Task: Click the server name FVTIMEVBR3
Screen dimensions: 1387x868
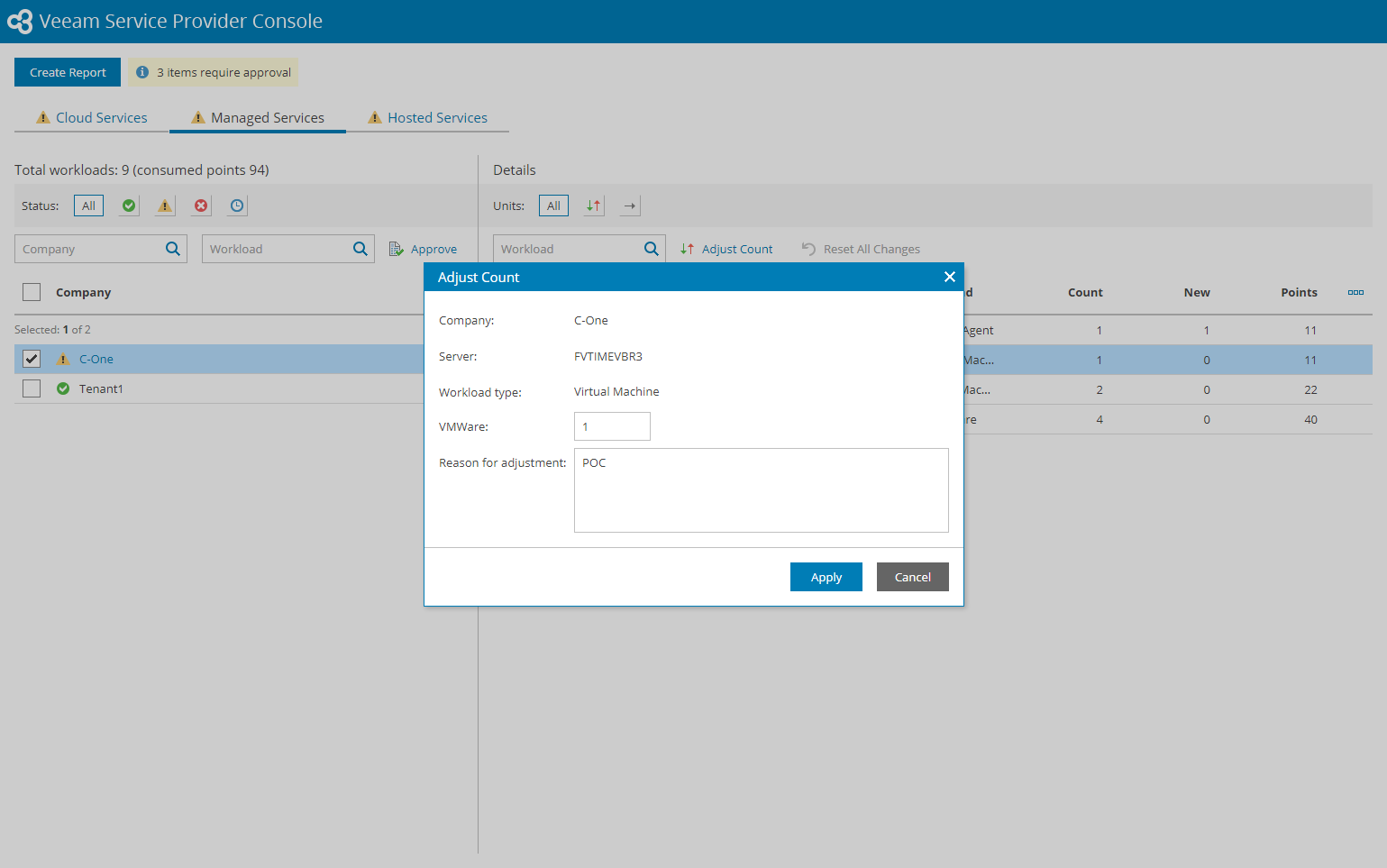Action: 608,356
